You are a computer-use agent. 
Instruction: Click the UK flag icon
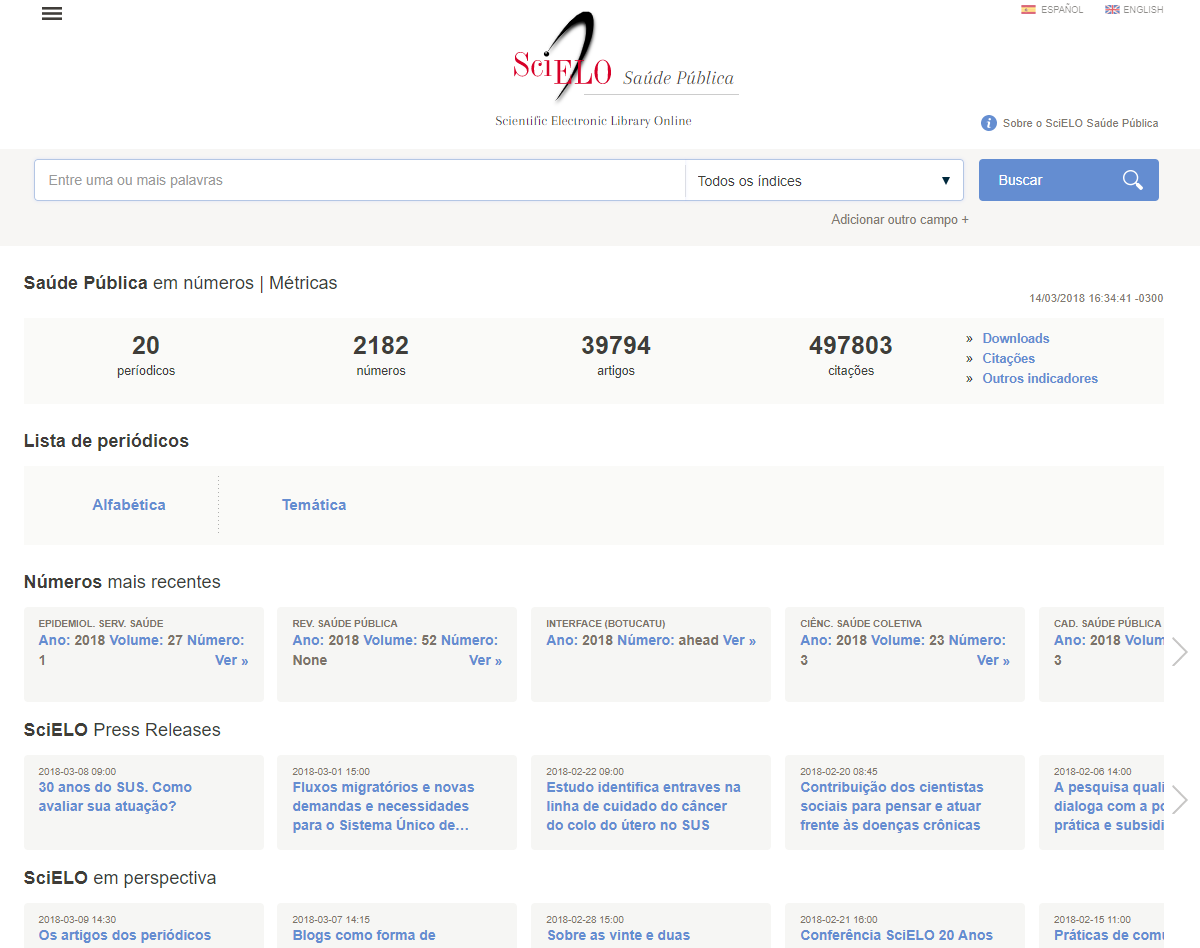(1111, 10)
